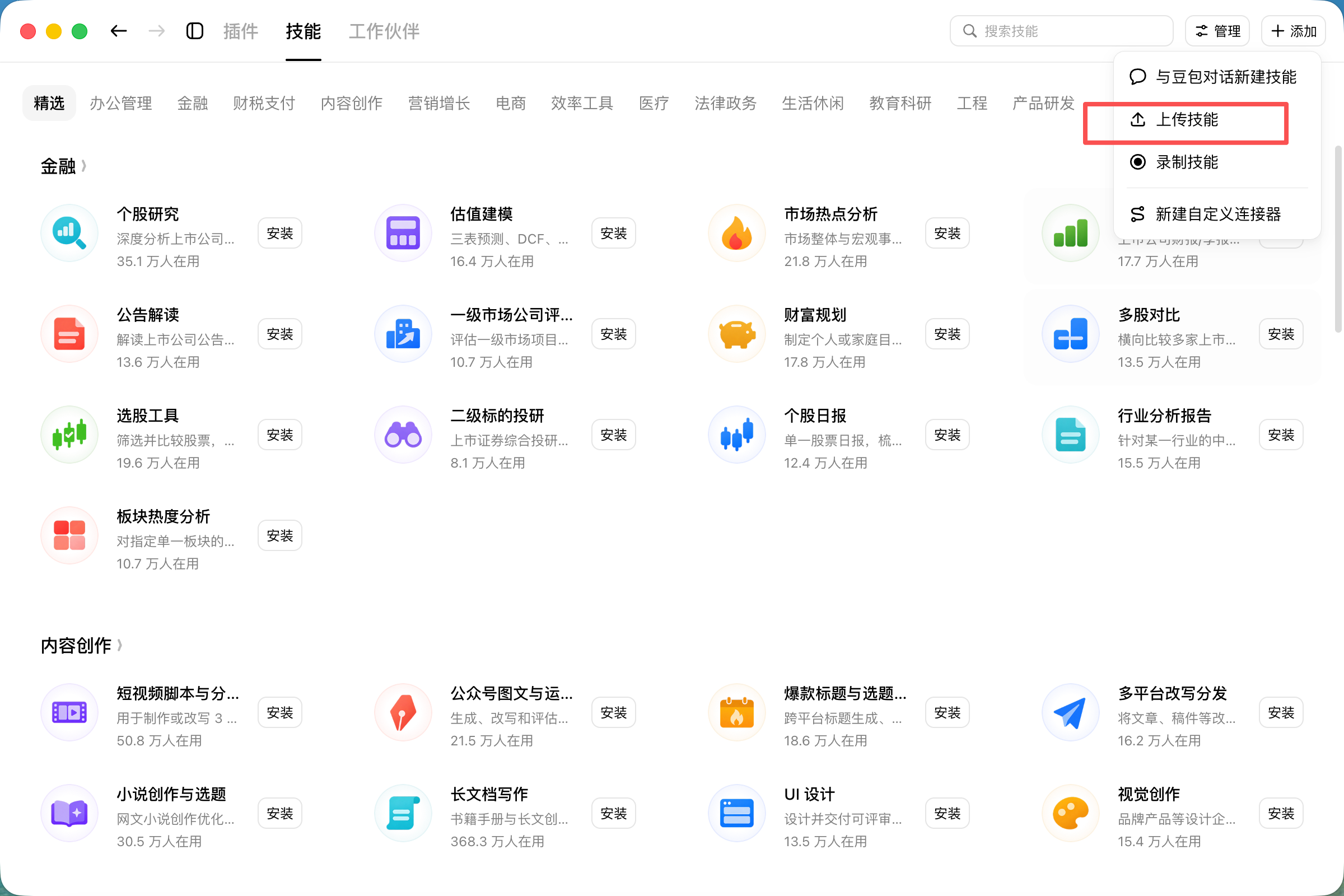Open the 公告解读 document icon
The width and height of the screenshot is (1344, 896).
69,334
